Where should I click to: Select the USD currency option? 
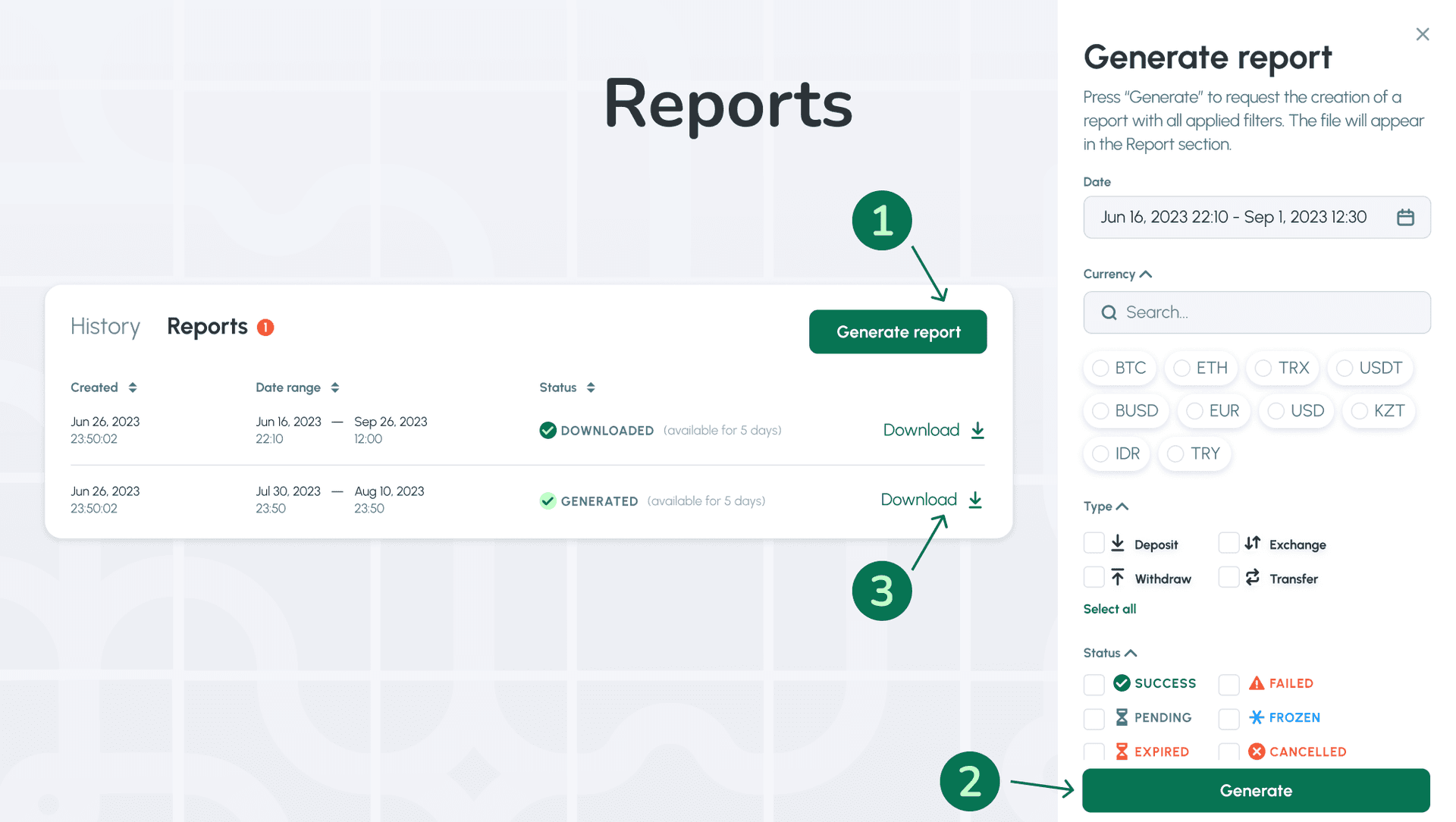1296,411
